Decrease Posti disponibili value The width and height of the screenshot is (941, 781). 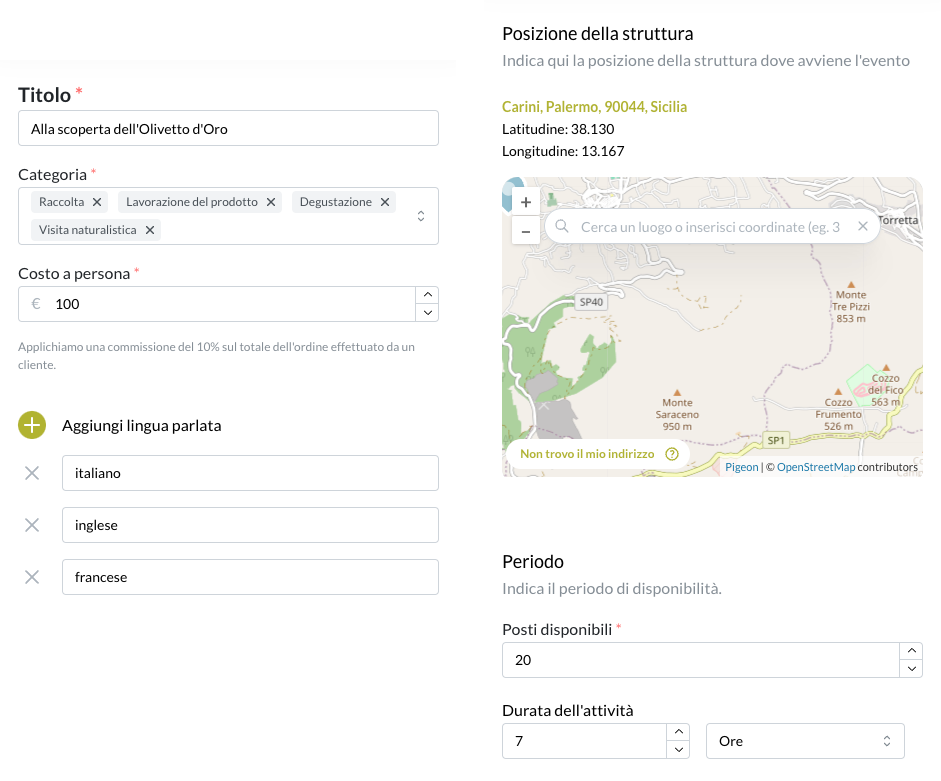[911, 669]
